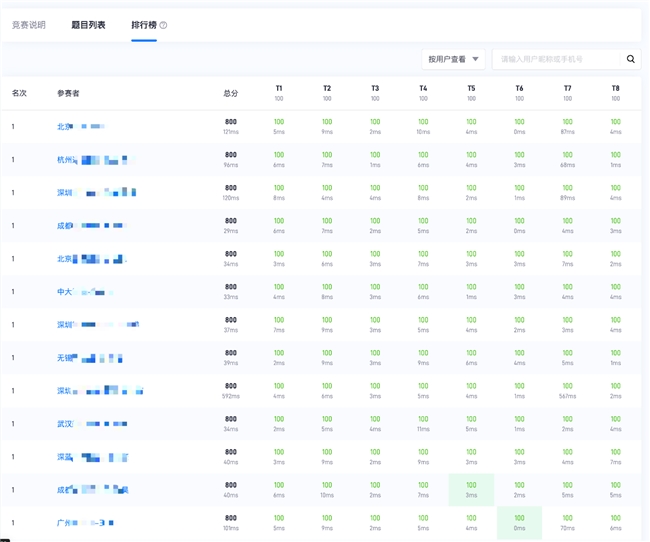This screenshot has height=542, width=650.
Task: Focus the username or phone search field
Action: [558, 59]
